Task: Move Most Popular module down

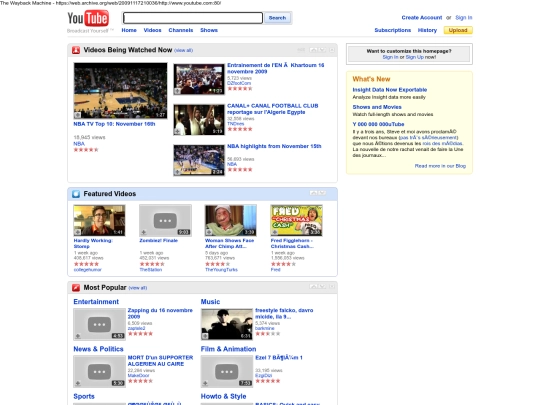Action: pyautogui.click(x=322, y=287)
